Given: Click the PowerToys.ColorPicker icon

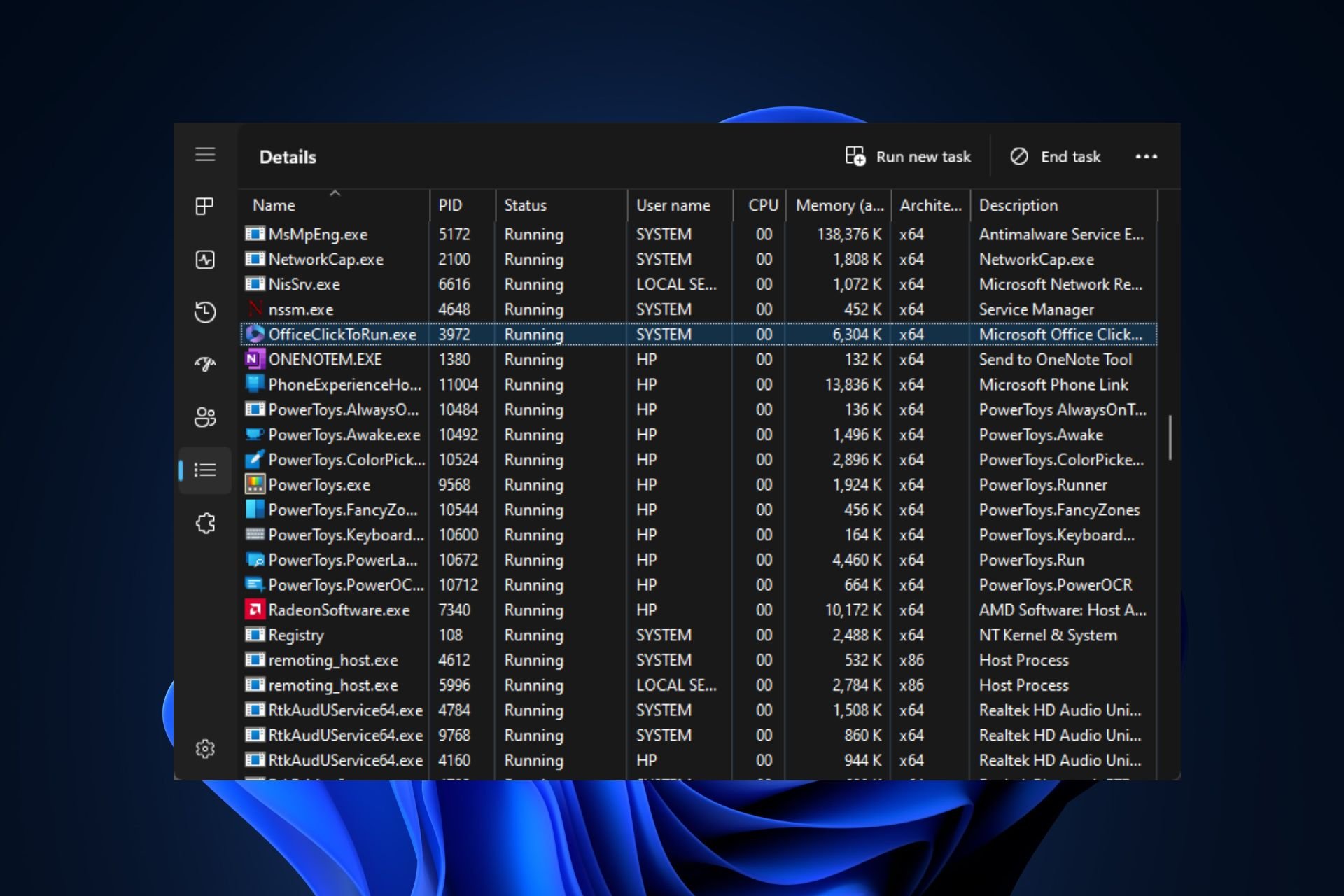Looking at the screenshot, I should point(255,459).
